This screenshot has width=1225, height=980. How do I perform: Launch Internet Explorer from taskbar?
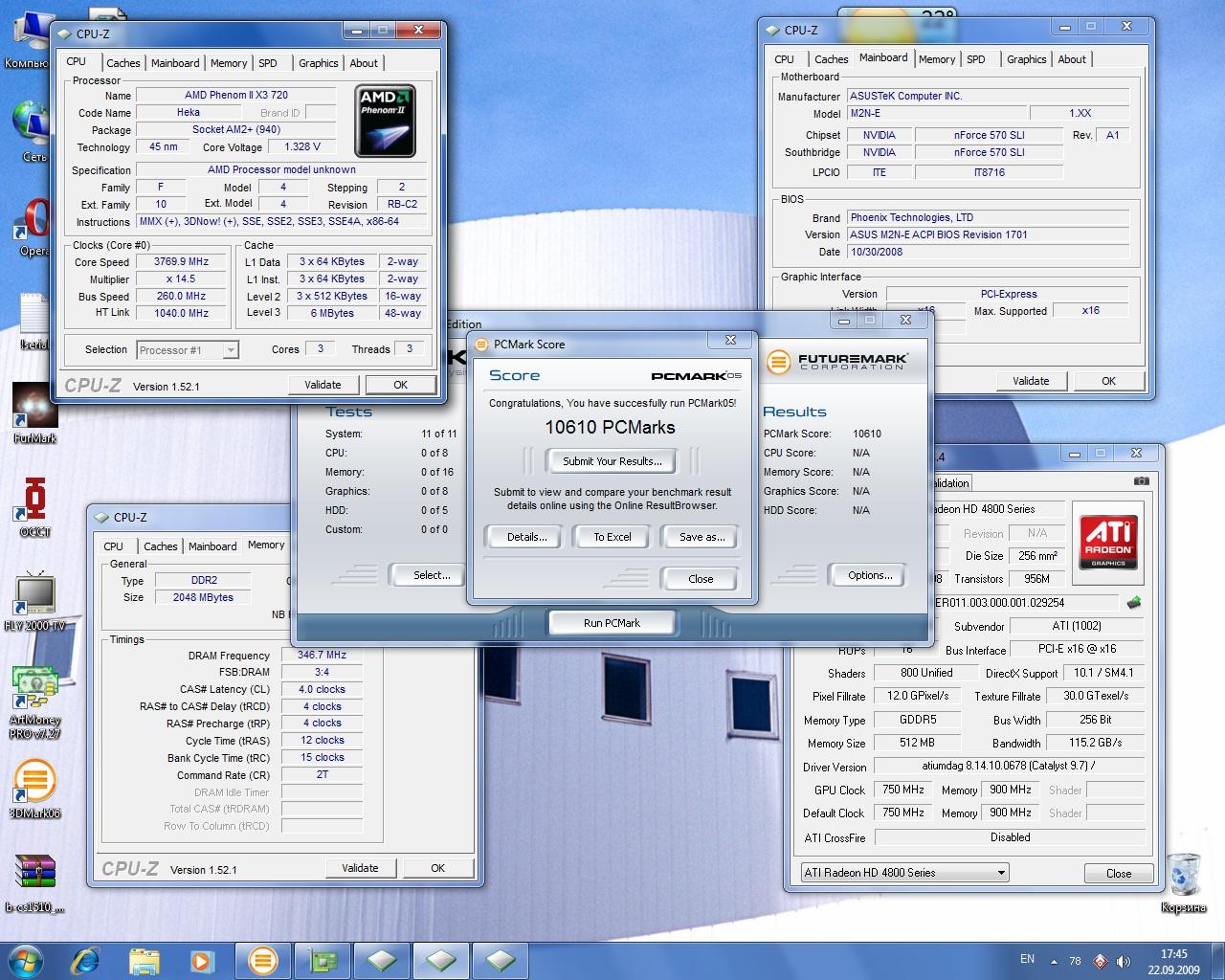(86, 960)
